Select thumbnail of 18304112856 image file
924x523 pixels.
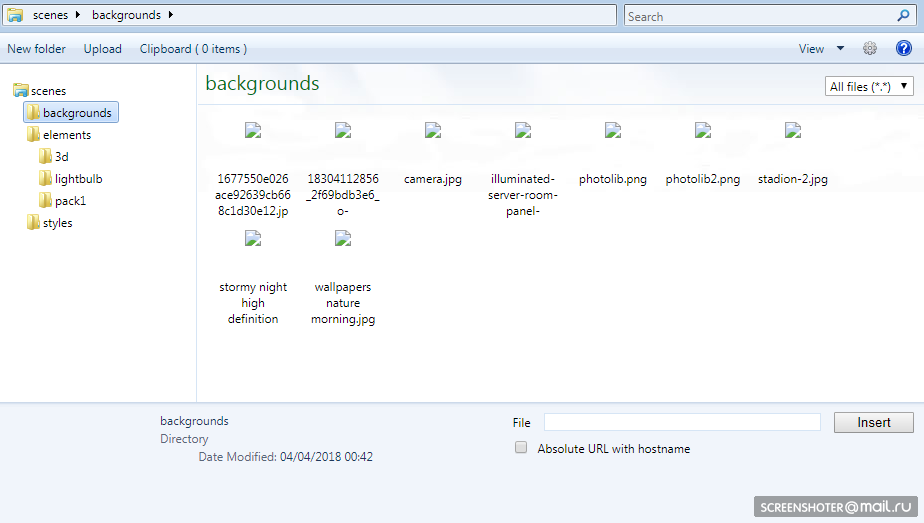tap(343, 130)
